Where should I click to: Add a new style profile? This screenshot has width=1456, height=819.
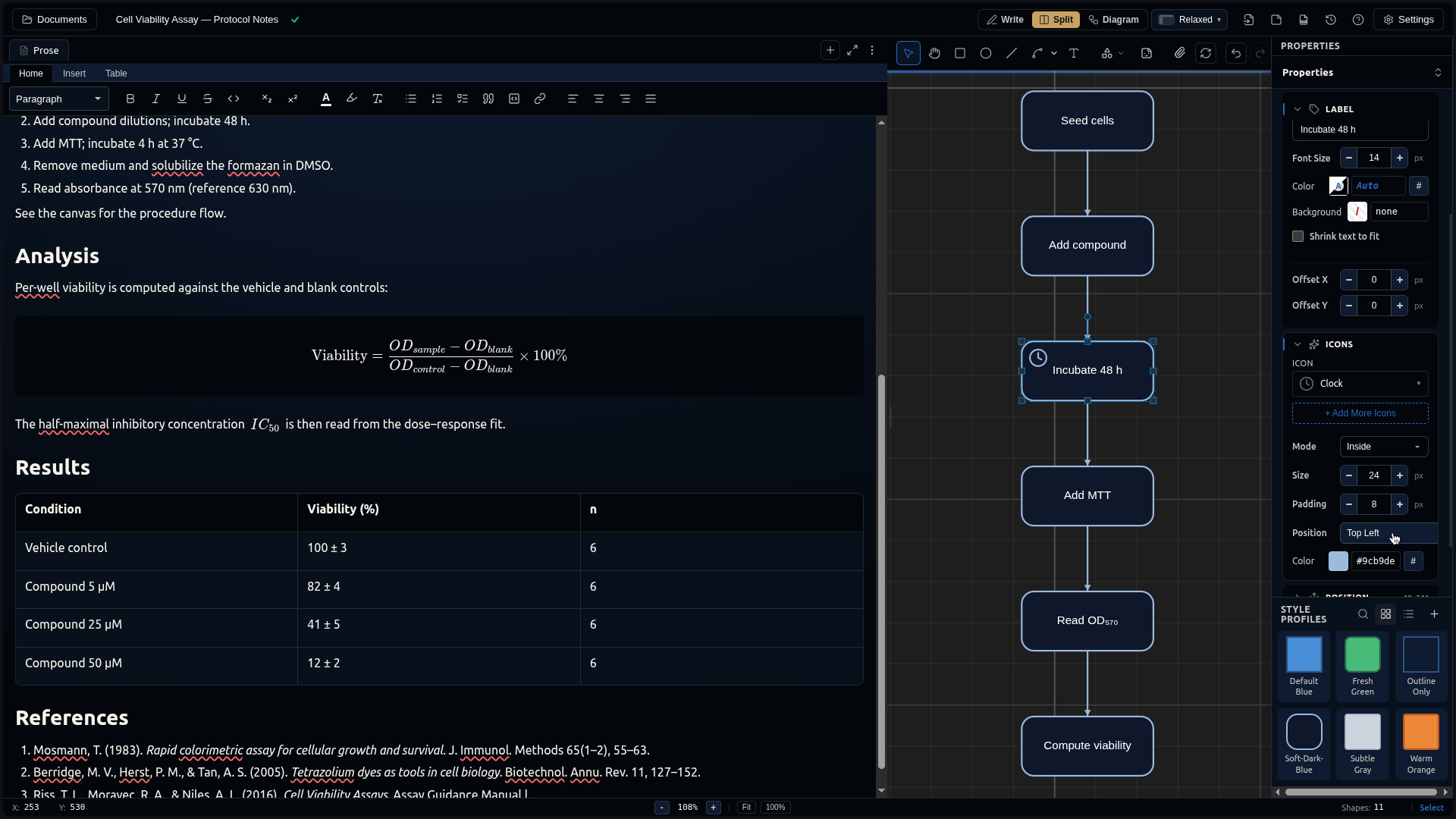click(x=1434, y=614)
